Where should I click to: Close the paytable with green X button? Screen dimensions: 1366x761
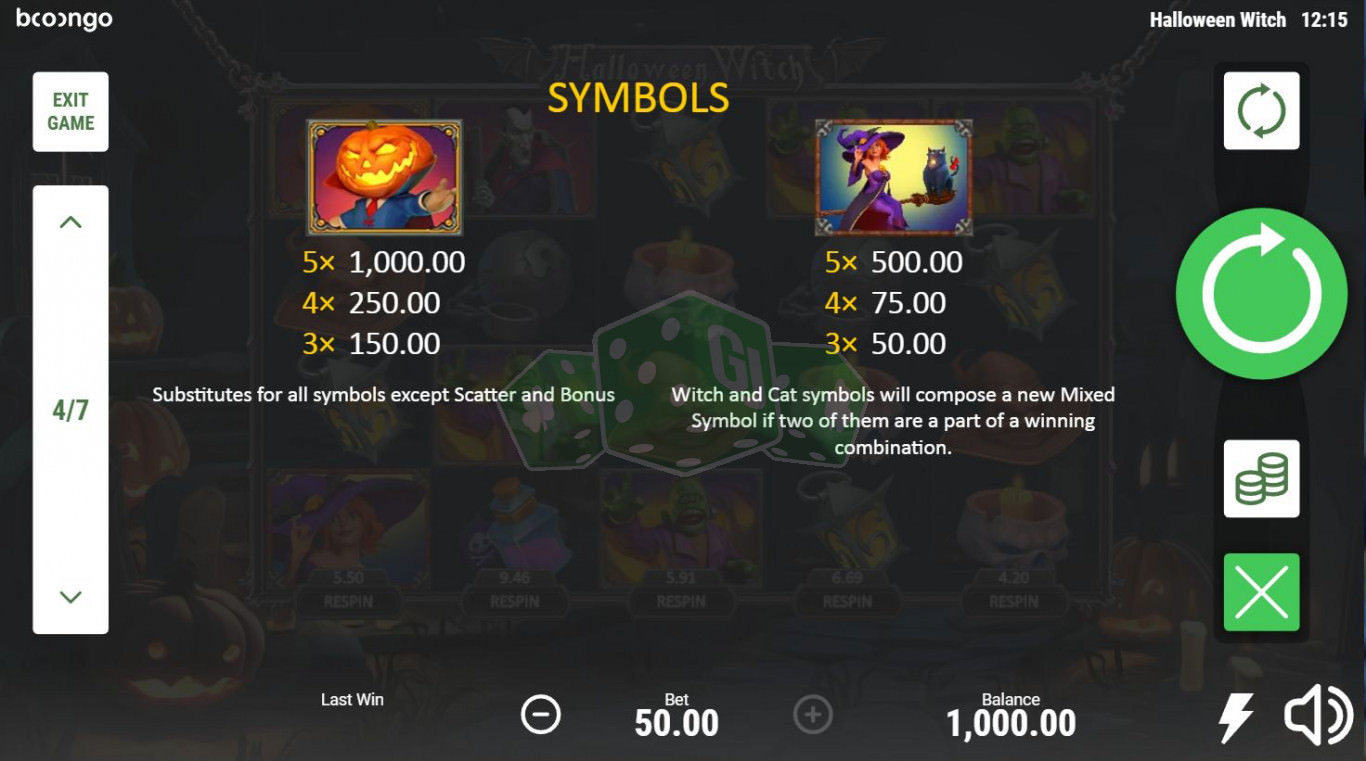1261,592
